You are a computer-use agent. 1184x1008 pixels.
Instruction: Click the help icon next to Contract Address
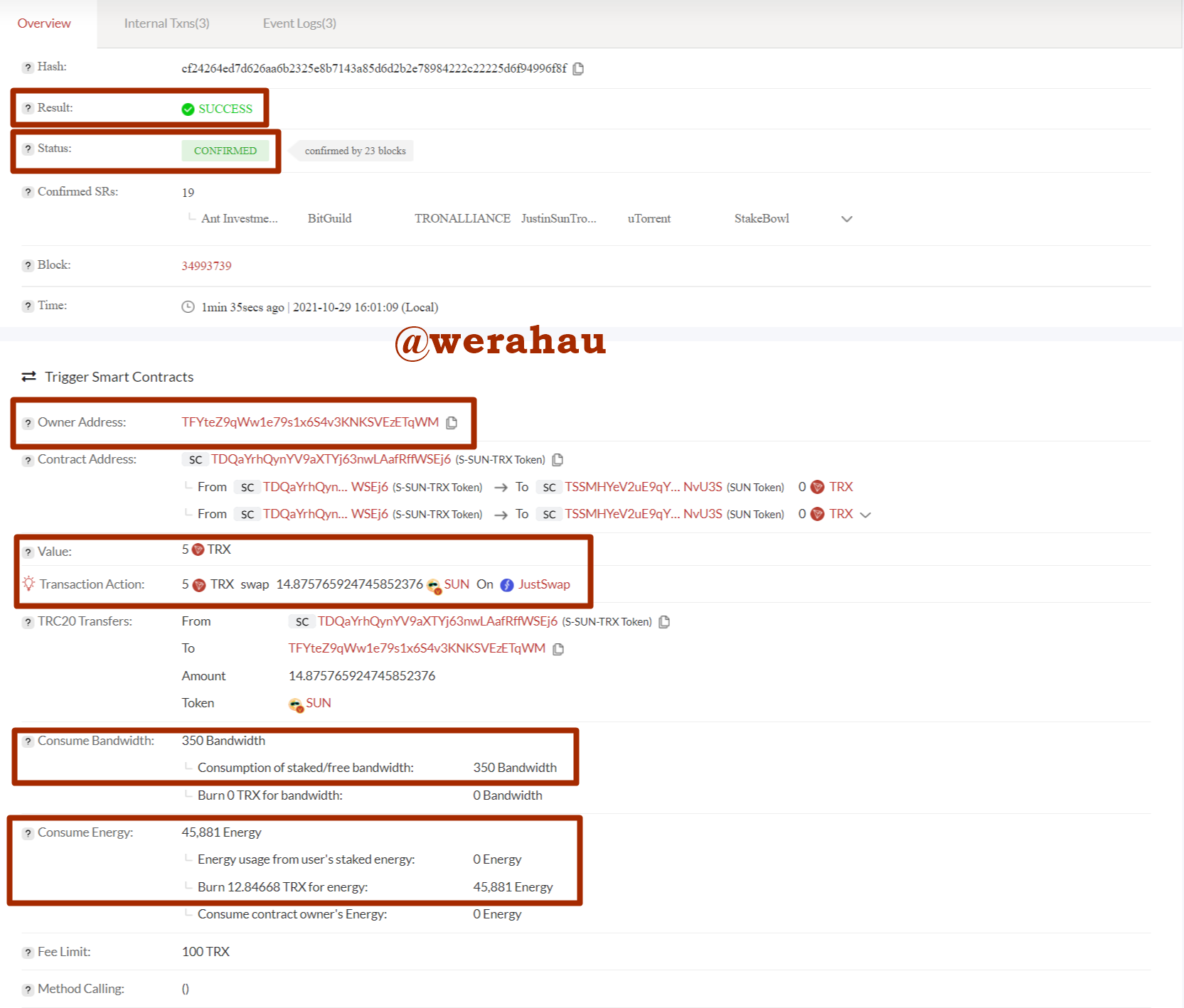point(28,460)
